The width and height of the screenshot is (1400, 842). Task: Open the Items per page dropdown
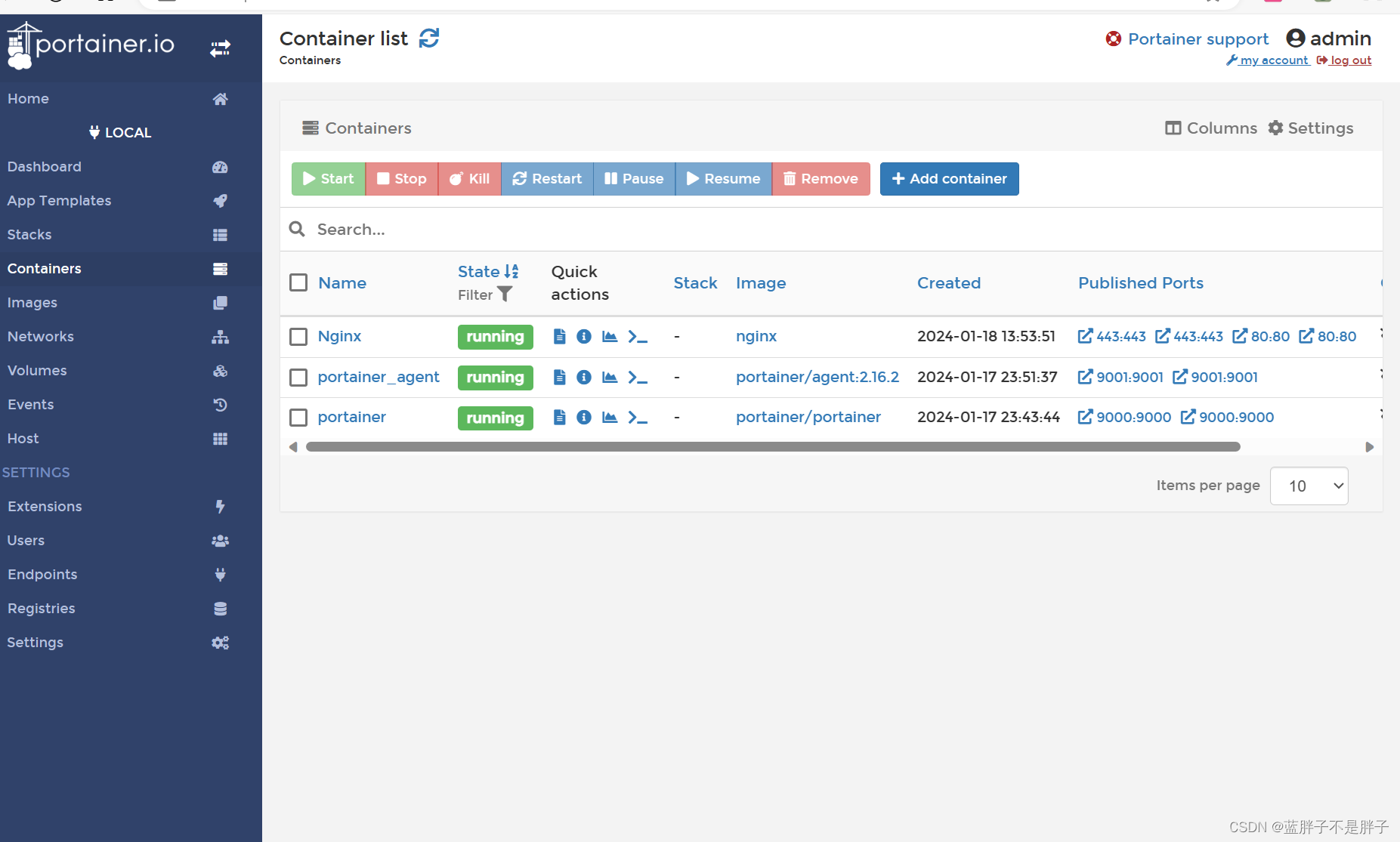click(x=1309, y=486)
